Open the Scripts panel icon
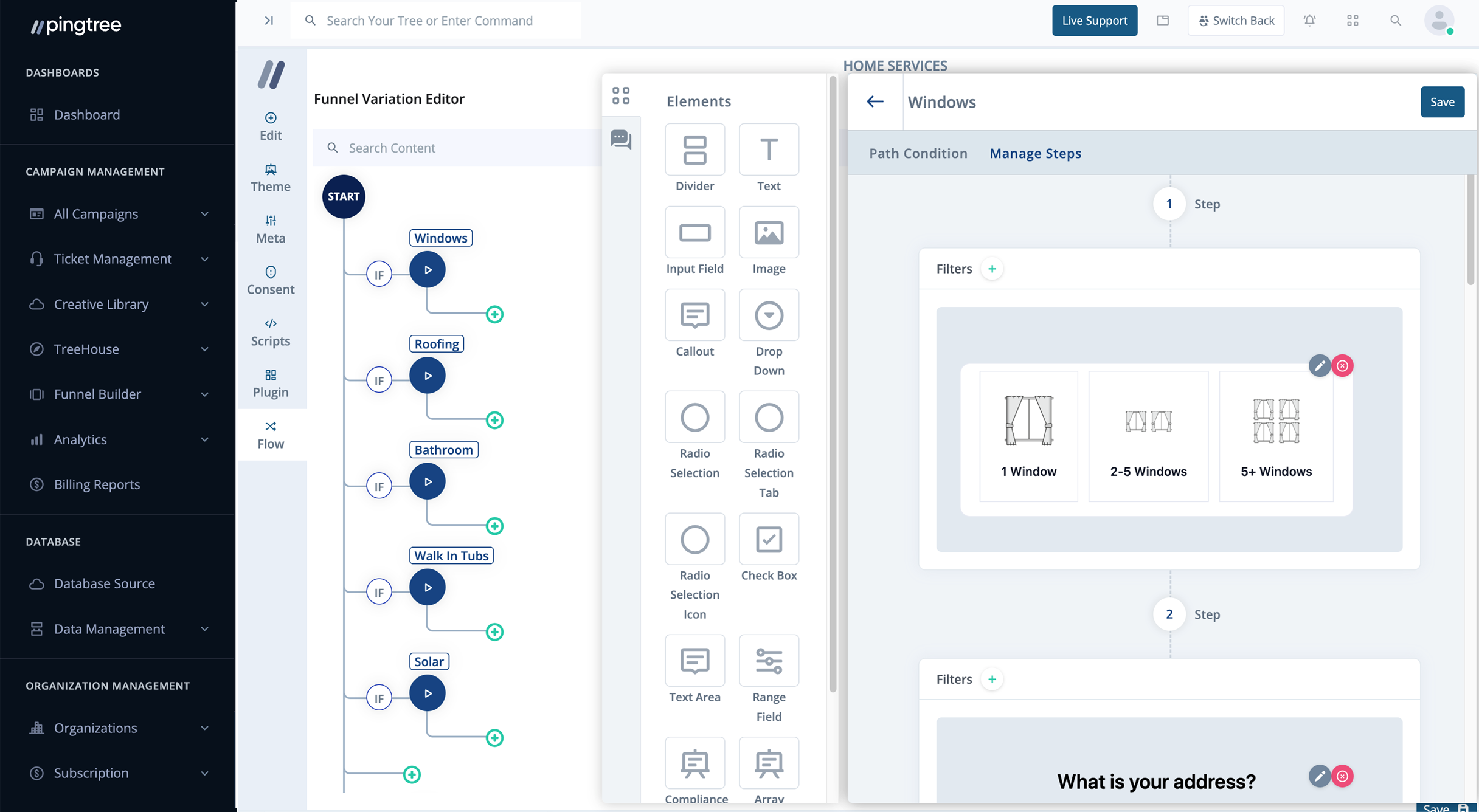The width and height of the screenshot is (1479, 812). click(271, 331)
